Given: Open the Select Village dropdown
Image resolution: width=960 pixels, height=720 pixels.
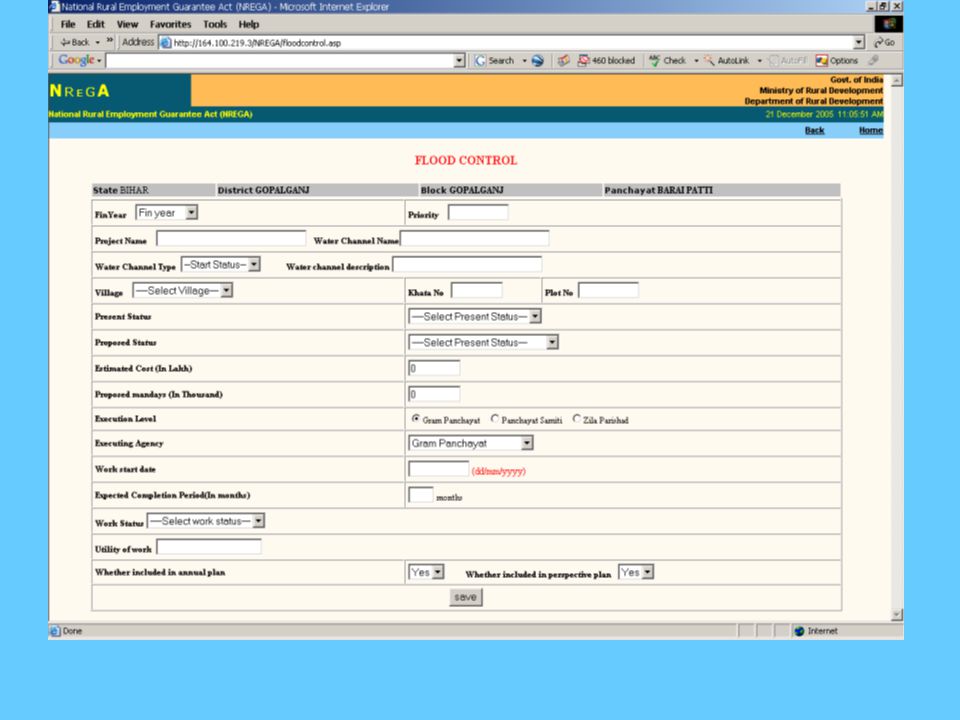Looking at the screenshot, I should point(182,290).
